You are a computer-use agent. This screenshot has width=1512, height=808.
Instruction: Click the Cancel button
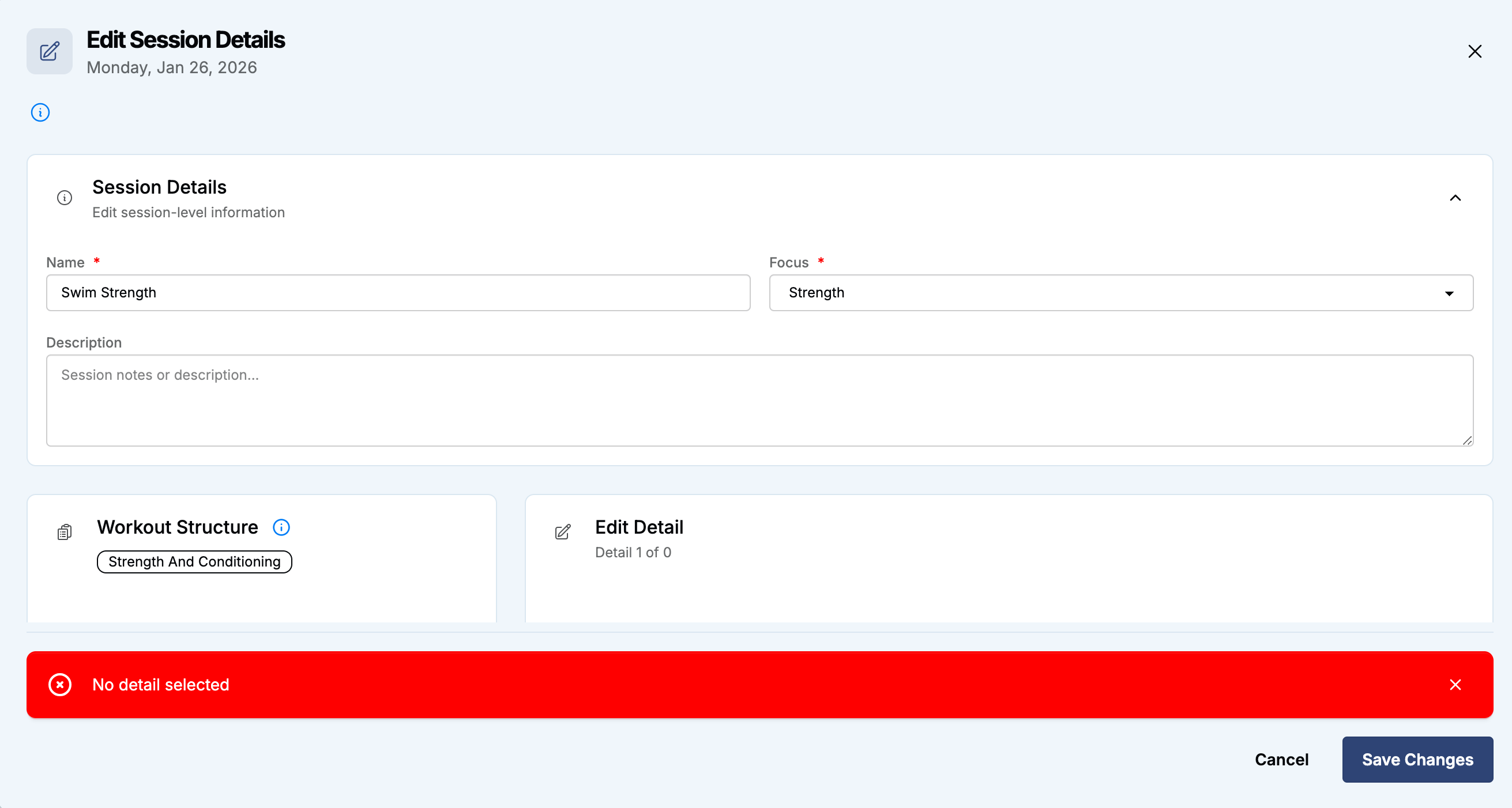coord(1281,758)
